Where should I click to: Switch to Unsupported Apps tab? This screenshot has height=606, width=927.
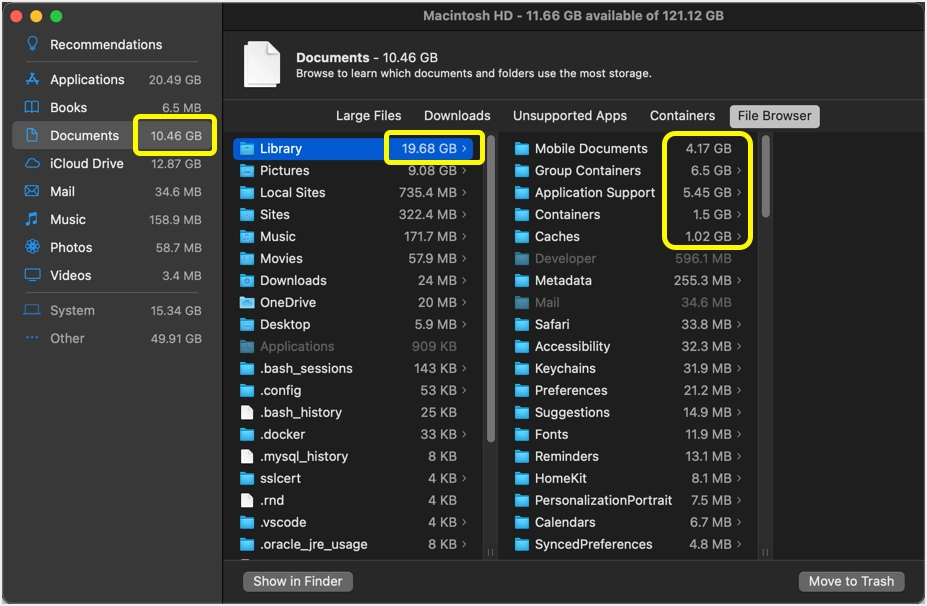click(569, 115)
